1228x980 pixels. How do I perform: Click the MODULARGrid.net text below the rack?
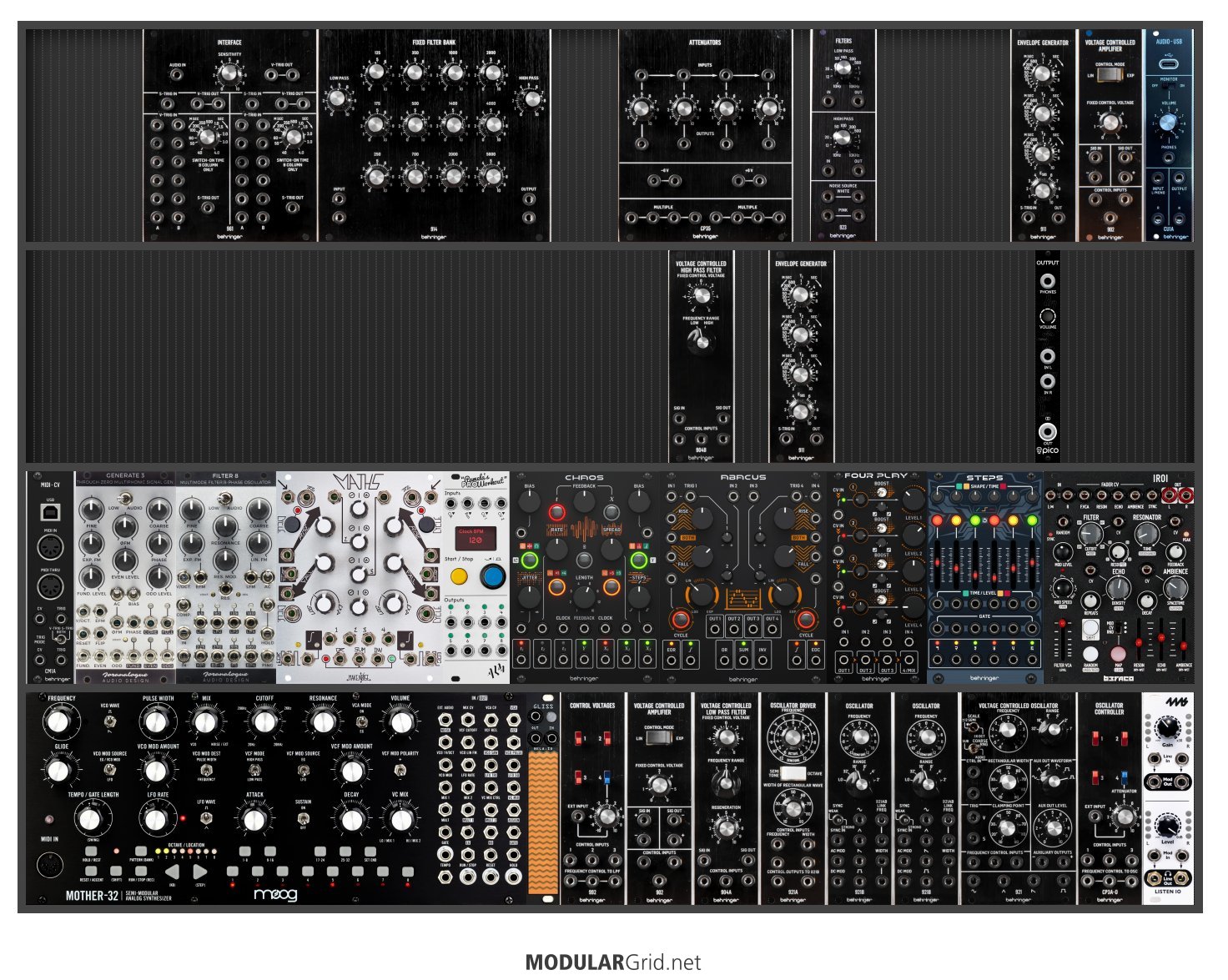[613, 962]
